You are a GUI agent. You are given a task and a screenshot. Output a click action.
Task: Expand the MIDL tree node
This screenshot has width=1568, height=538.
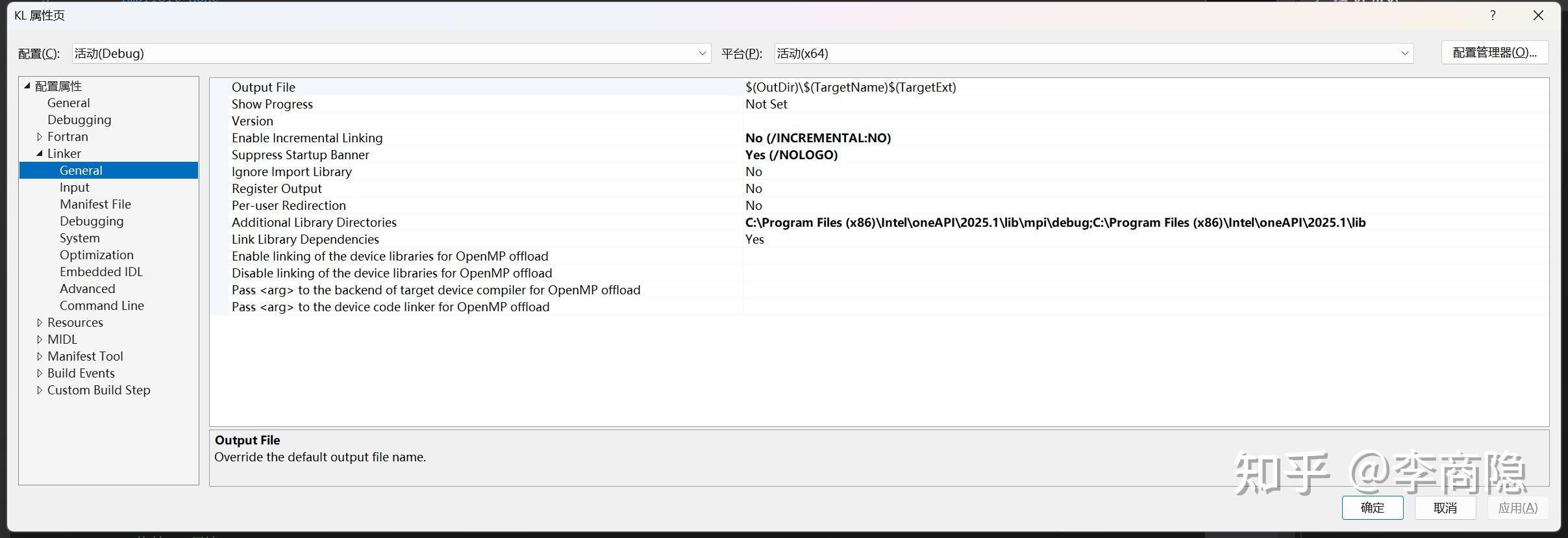[40, 339]
